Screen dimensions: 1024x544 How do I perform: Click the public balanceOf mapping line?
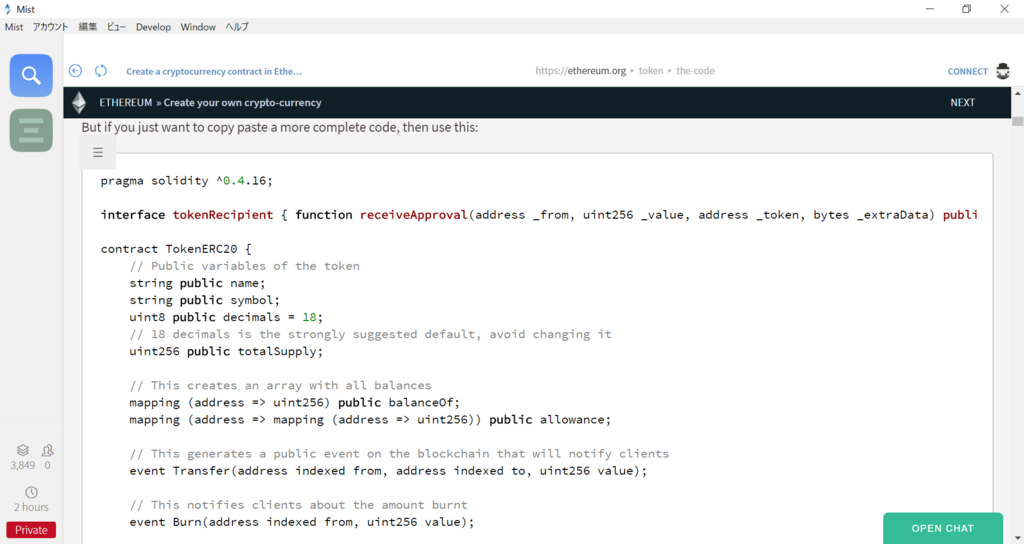point(295,402)
